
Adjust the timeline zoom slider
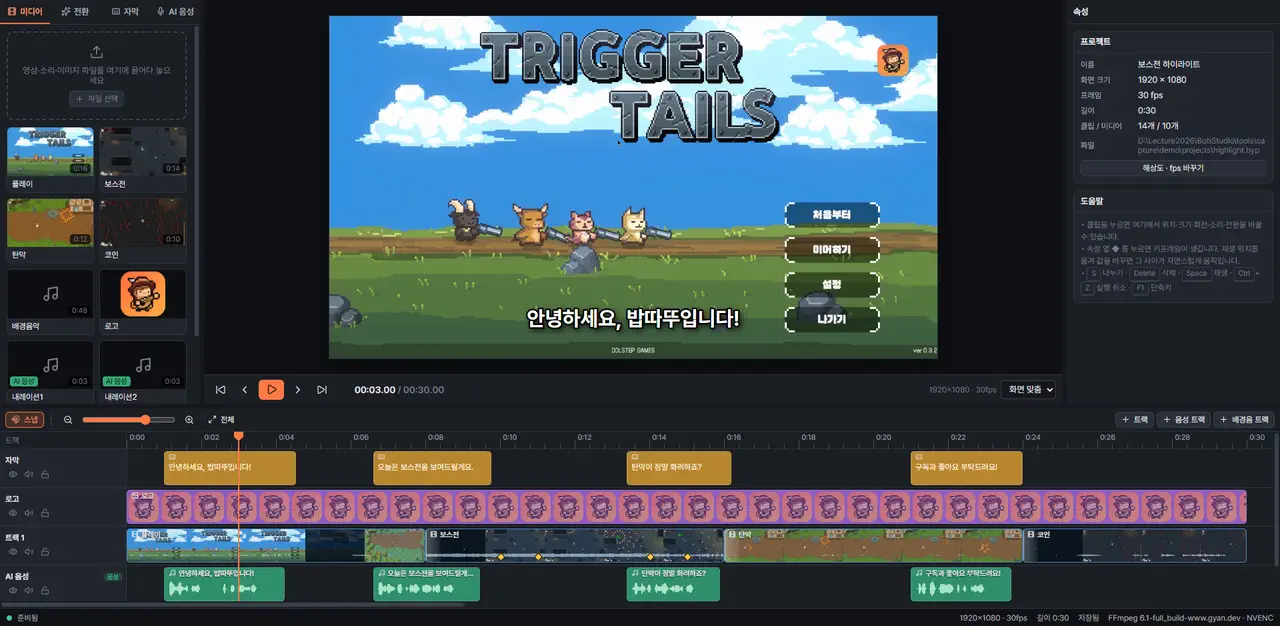(x=129, y=420)
